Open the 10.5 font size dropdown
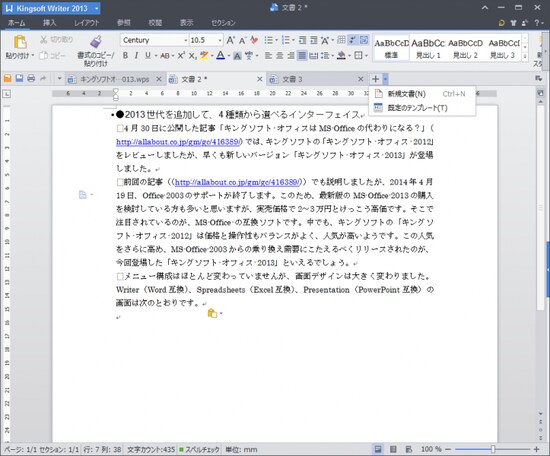The image size is (550, 456). point(220,40)
